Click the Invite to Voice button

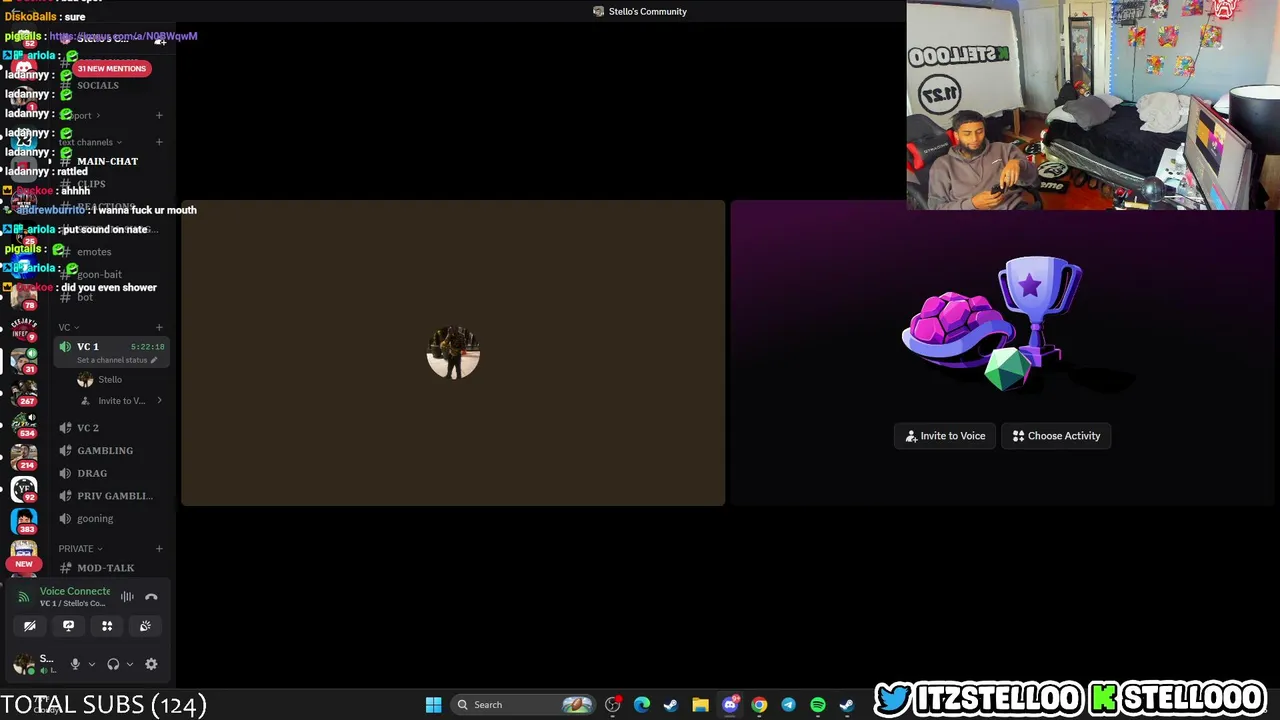pyautogui.click(x=945, y=436)
